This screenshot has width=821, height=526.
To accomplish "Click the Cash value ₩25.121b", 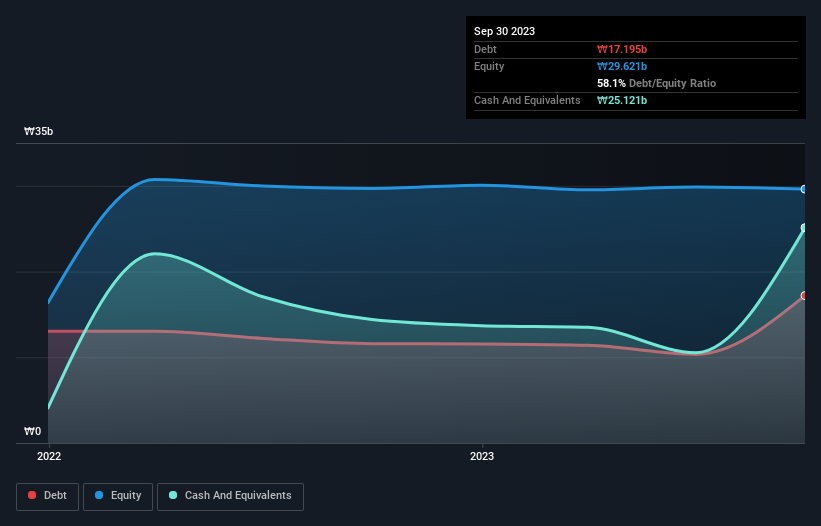I will (622, 100).
